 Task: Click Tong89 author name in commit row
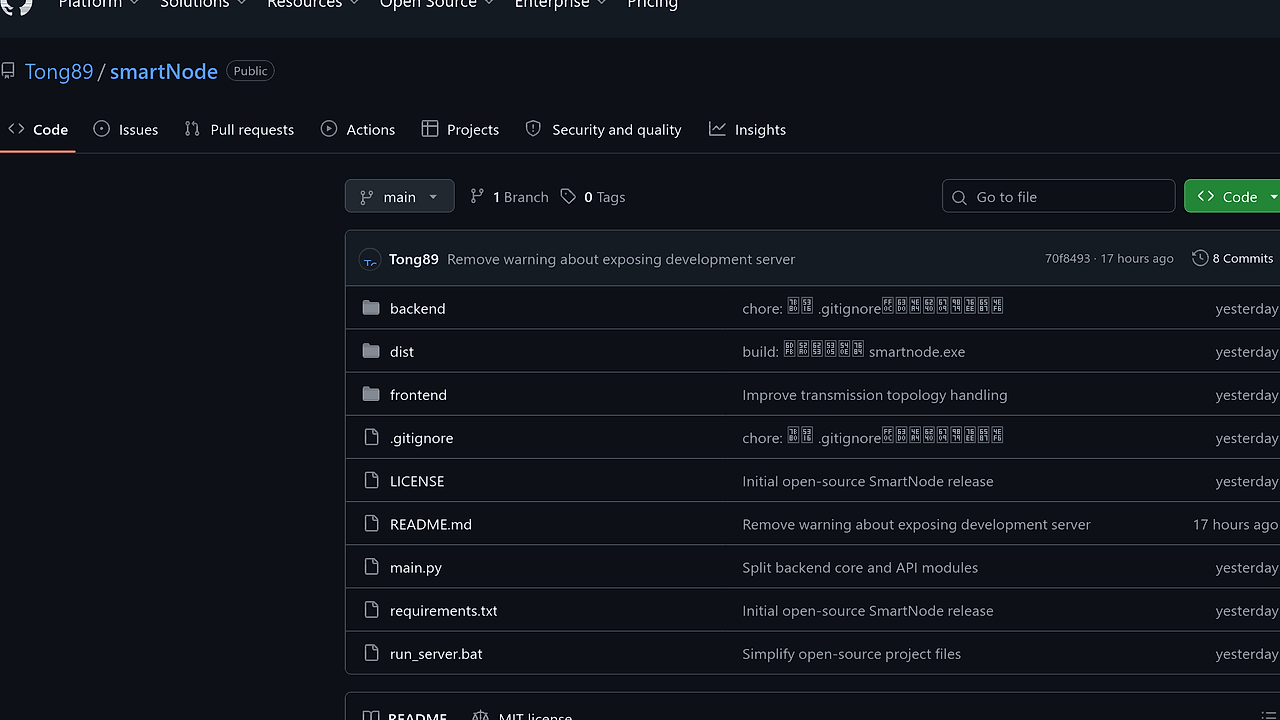pos(413,259)
